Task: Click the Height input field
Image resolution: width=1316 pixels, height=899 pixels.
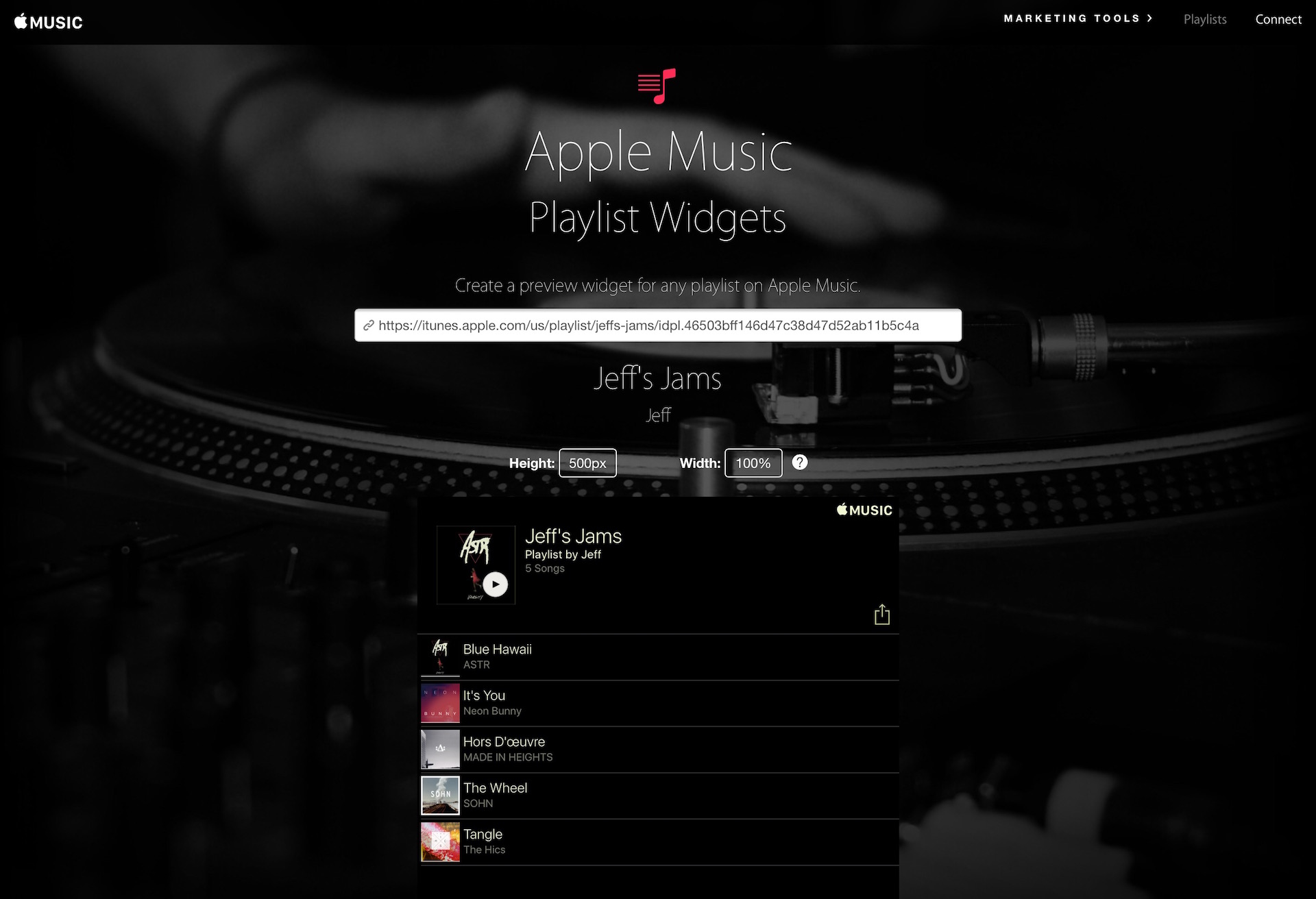Action: 588,463
